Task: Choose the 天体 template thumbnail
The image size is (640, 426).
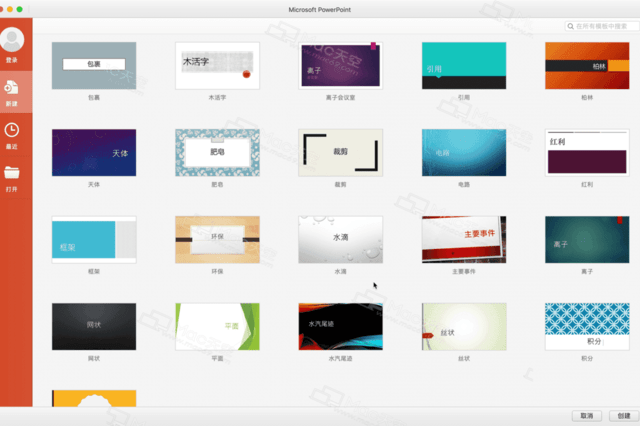Action: click(93, 152)
